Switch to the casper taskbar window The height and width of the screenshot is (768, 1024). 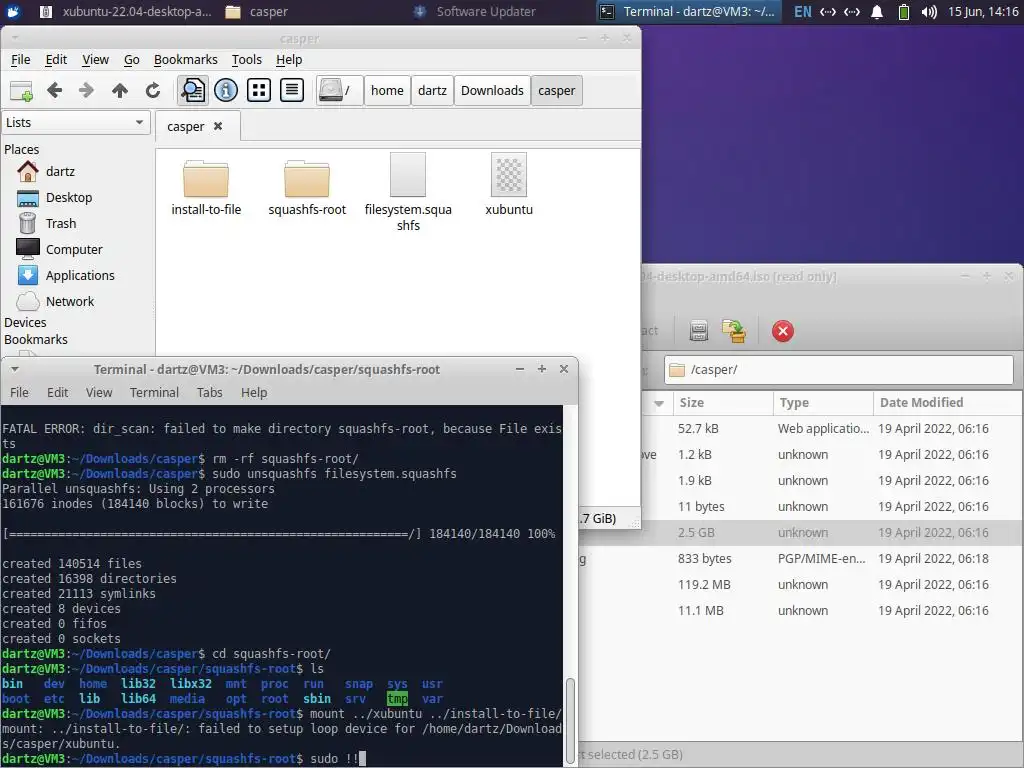coord(257,12)
